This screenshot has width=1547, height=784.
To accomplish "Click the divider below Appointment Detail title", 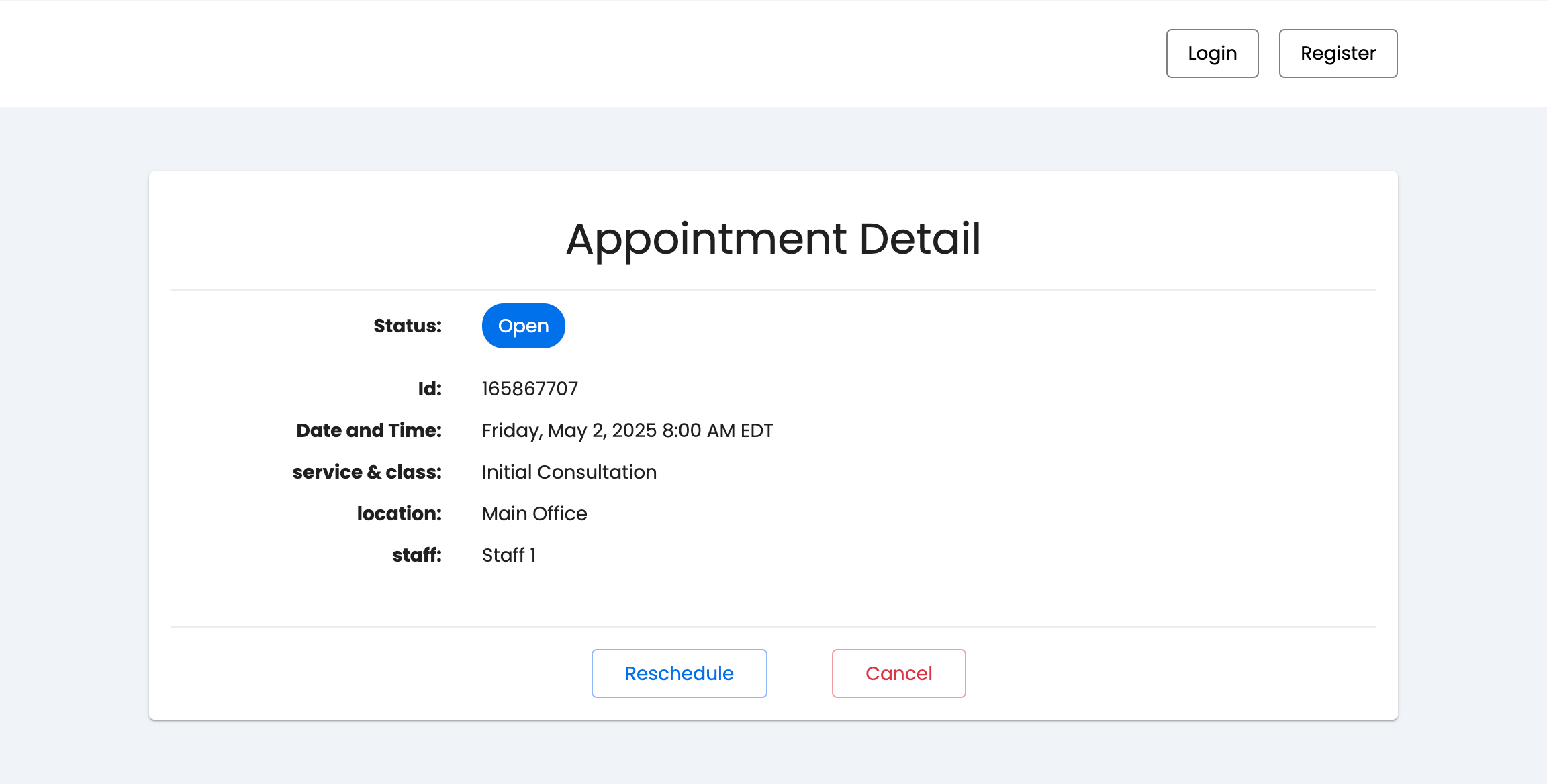I will point(773,290).
